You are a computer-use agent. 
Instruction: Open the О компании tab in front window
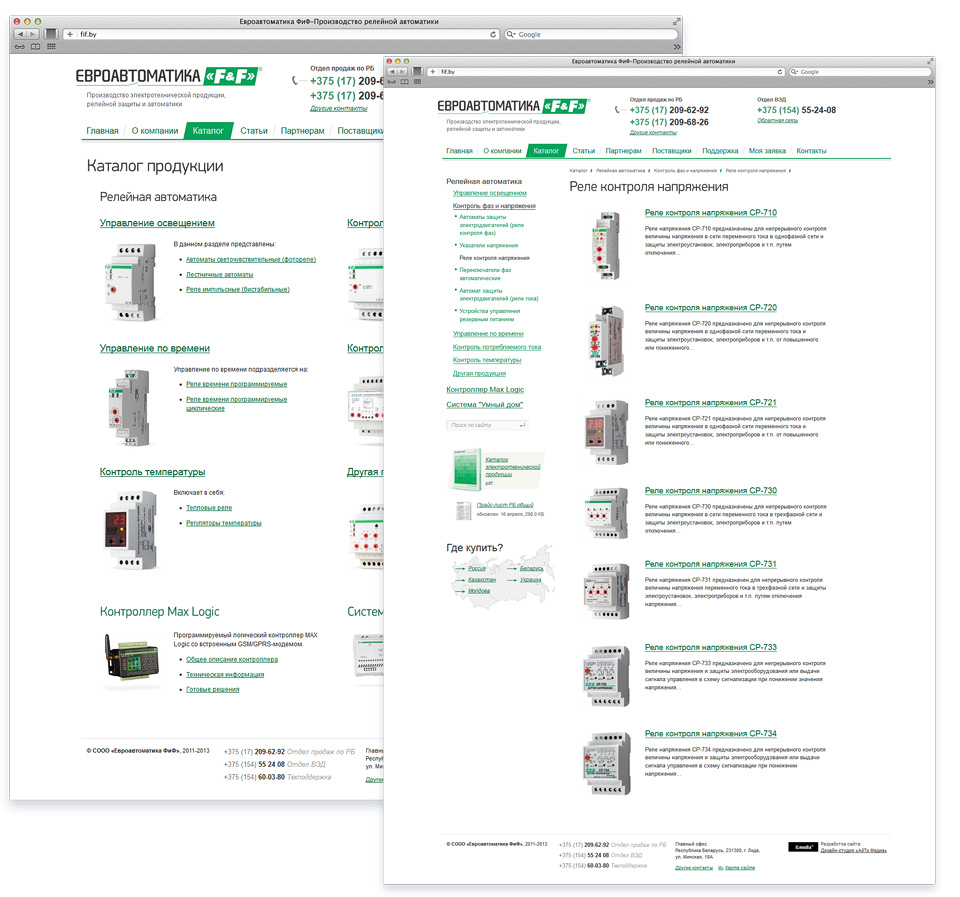502,151
